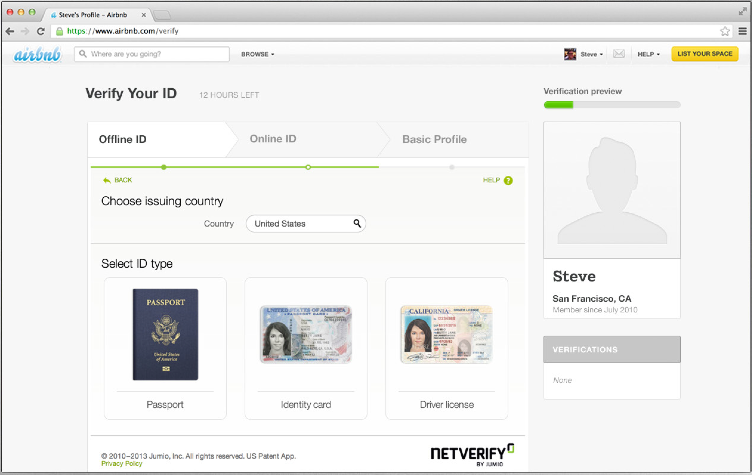This screenshot has height=475, width=752.
Task: Click the name 'Steve' in preview card
Action: 574,276
